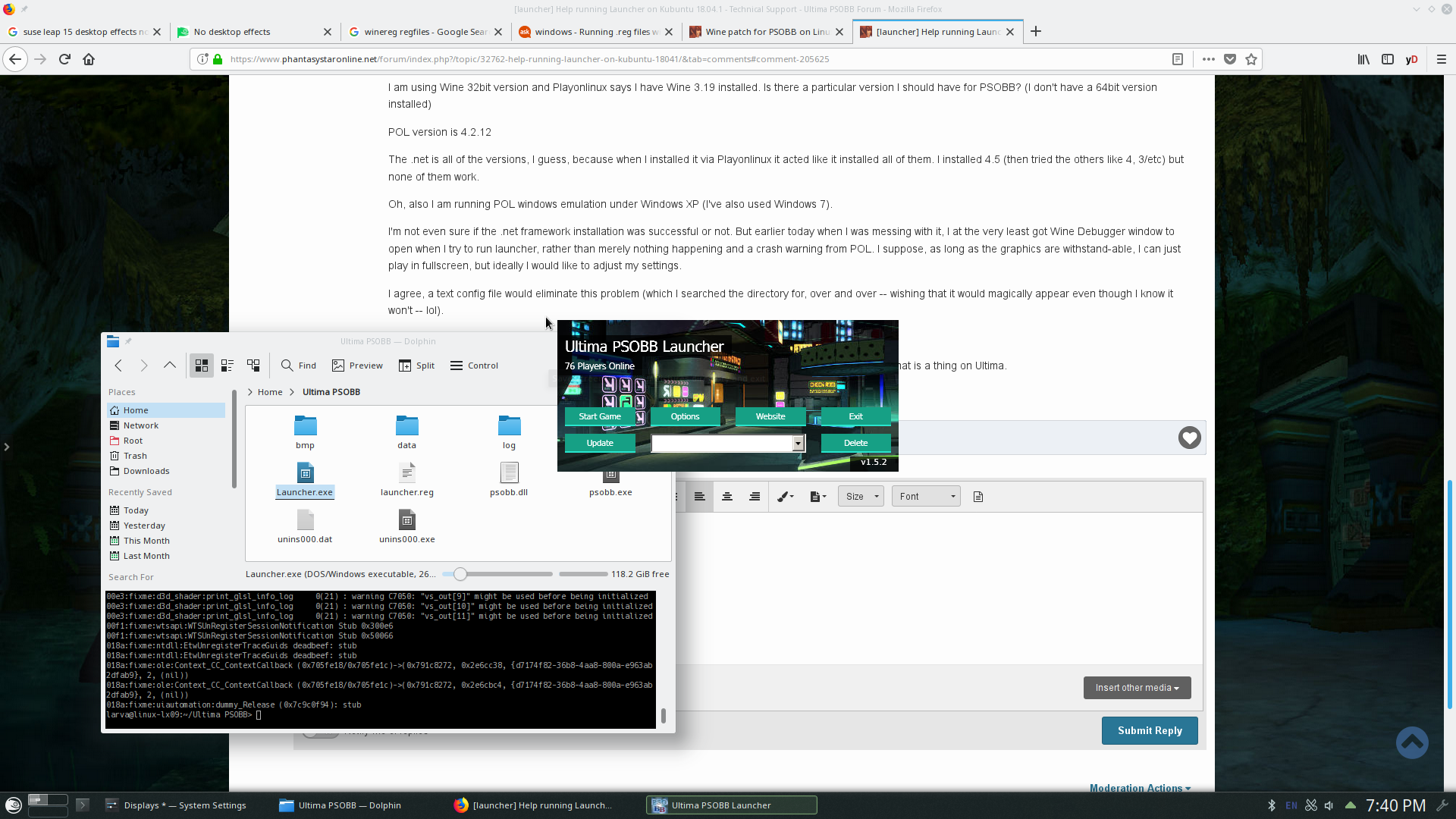Select Network in Dolphin Places

click(x=166, y=425)
